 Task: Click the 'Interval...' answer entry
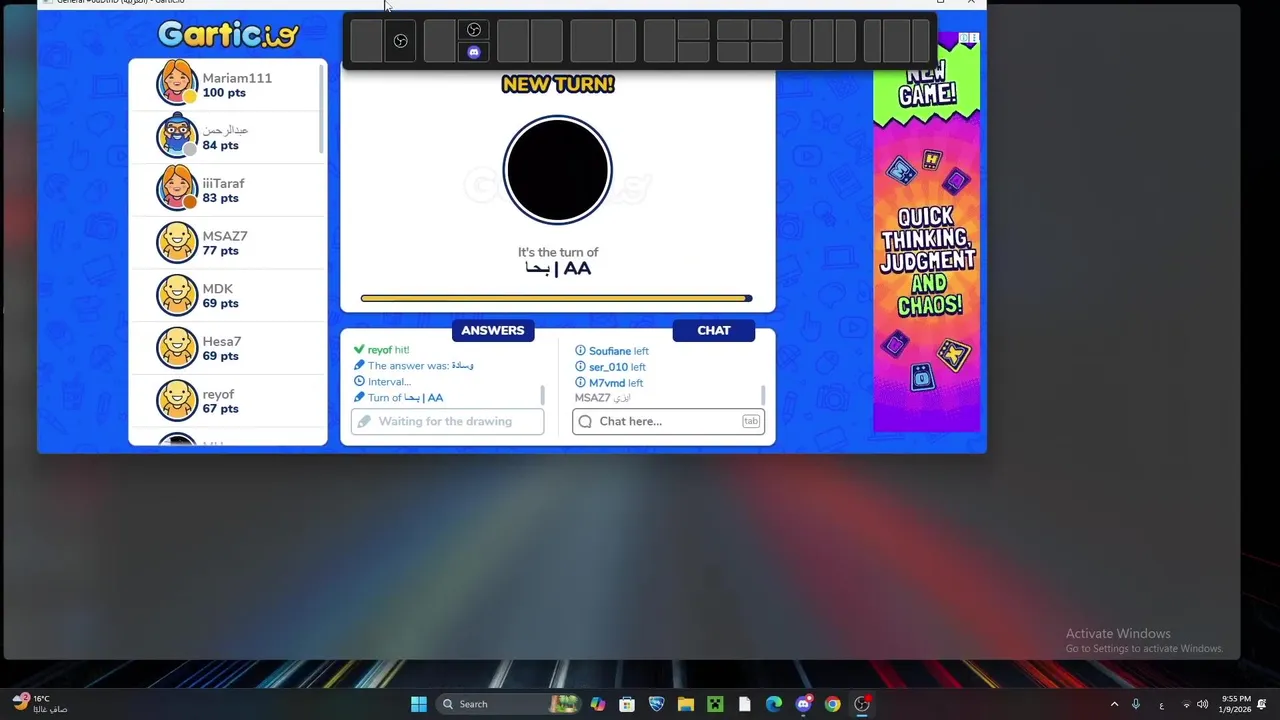click(x=382, y=381)
